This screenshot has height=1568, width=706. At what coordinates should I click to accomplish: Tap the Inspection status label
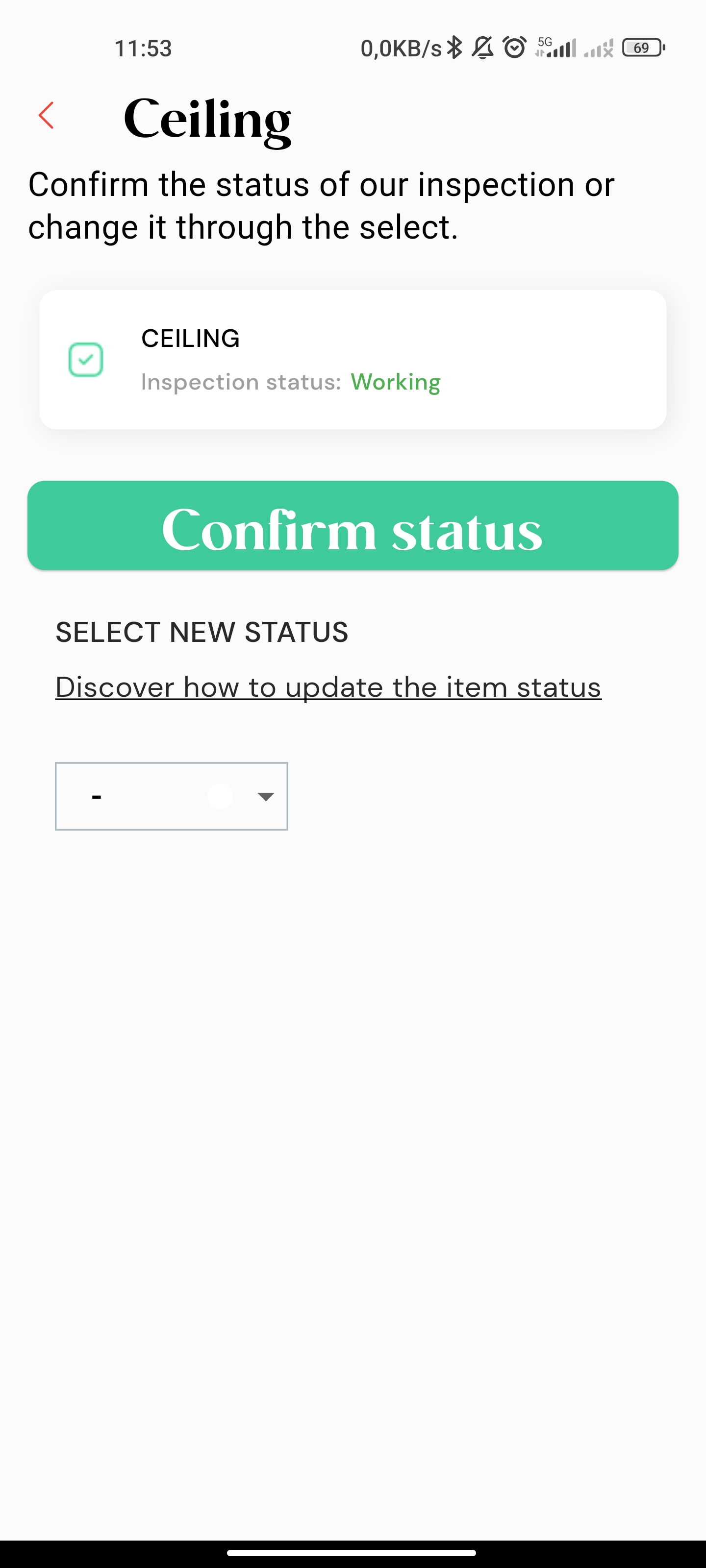tap(241, 382)
